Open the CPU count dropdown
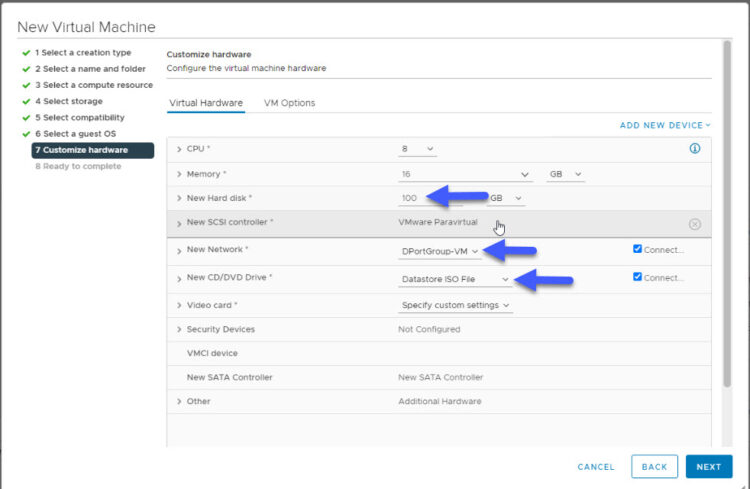Viewport: 750px width, 489px height. 417,149
